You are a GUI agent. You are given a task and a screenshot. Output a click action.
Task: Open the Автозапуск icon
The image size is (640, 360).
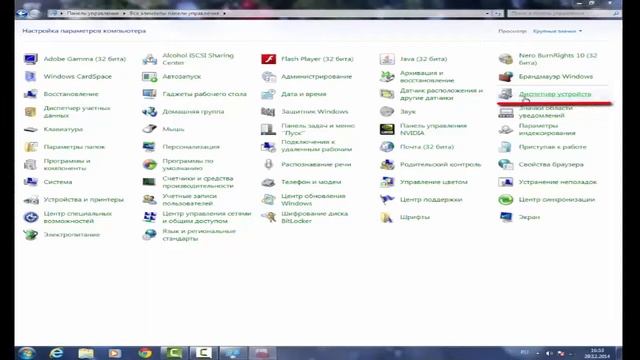pos(149,76)
